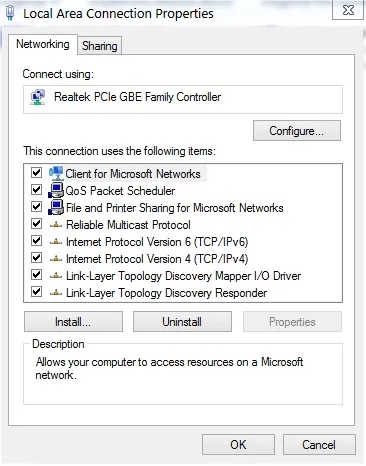366x466 pixels.
Task: Toggle QoS Packet Scheduler checkbox
Action: point(36,190)
